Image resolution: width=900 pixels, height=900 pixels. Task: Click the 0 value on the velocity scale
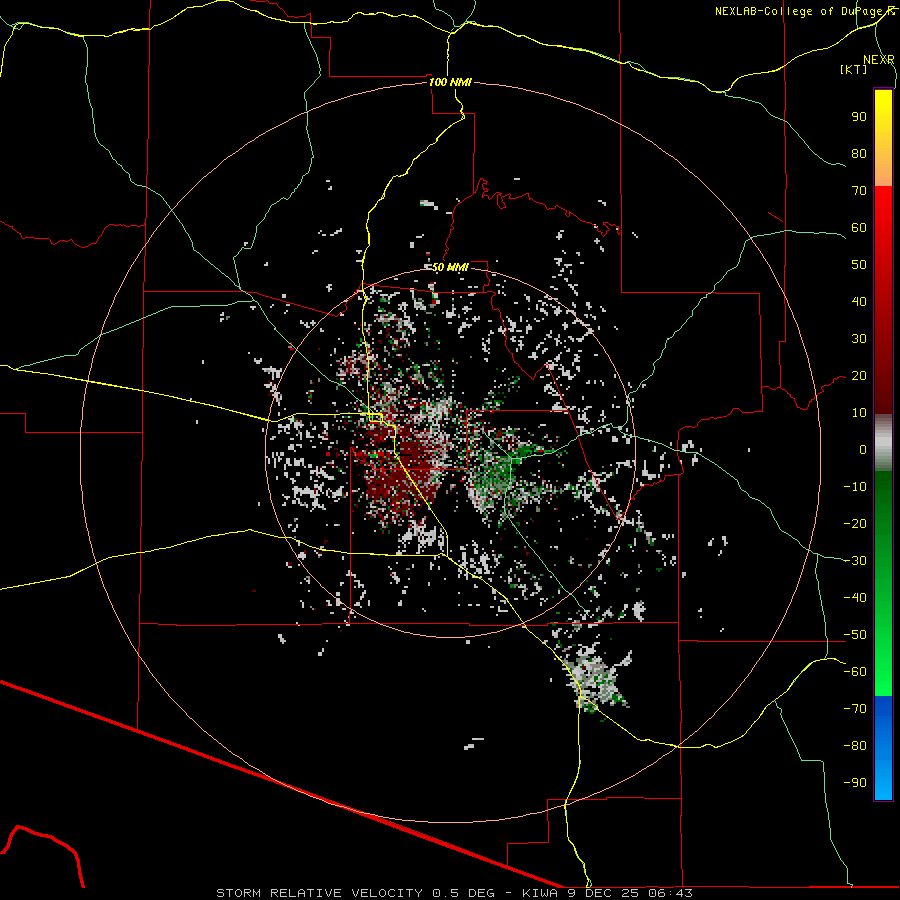pos(863,449)
